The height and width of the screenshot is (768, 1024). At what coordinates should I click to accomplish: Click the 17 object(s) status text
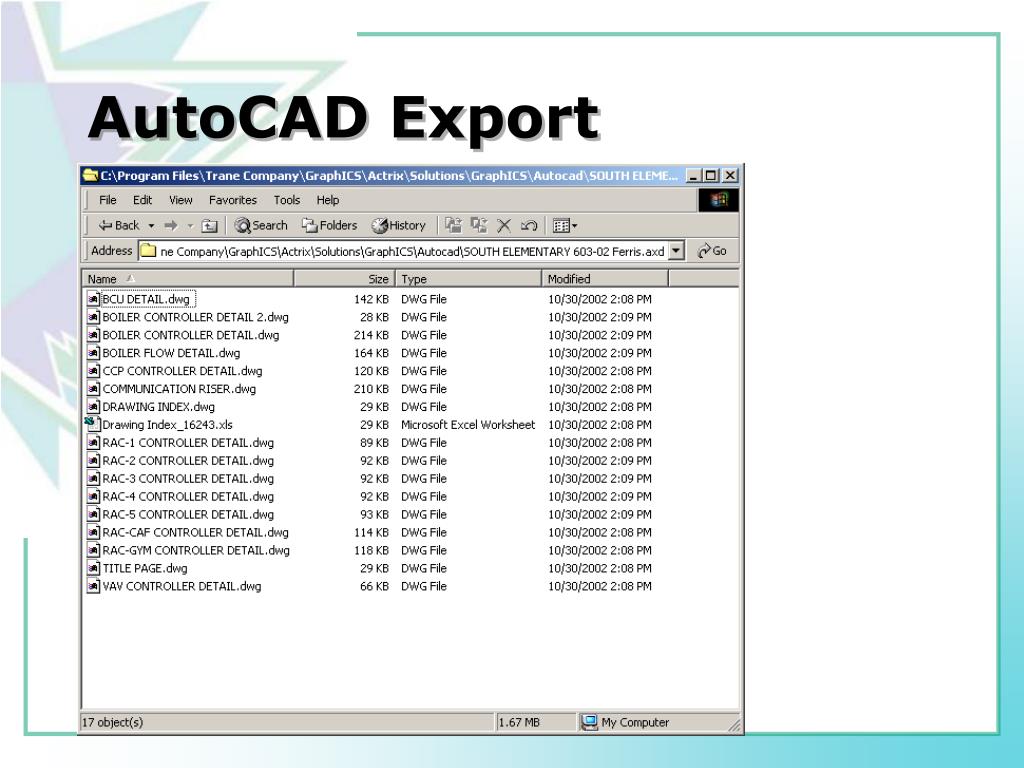(x=112, y=722)
